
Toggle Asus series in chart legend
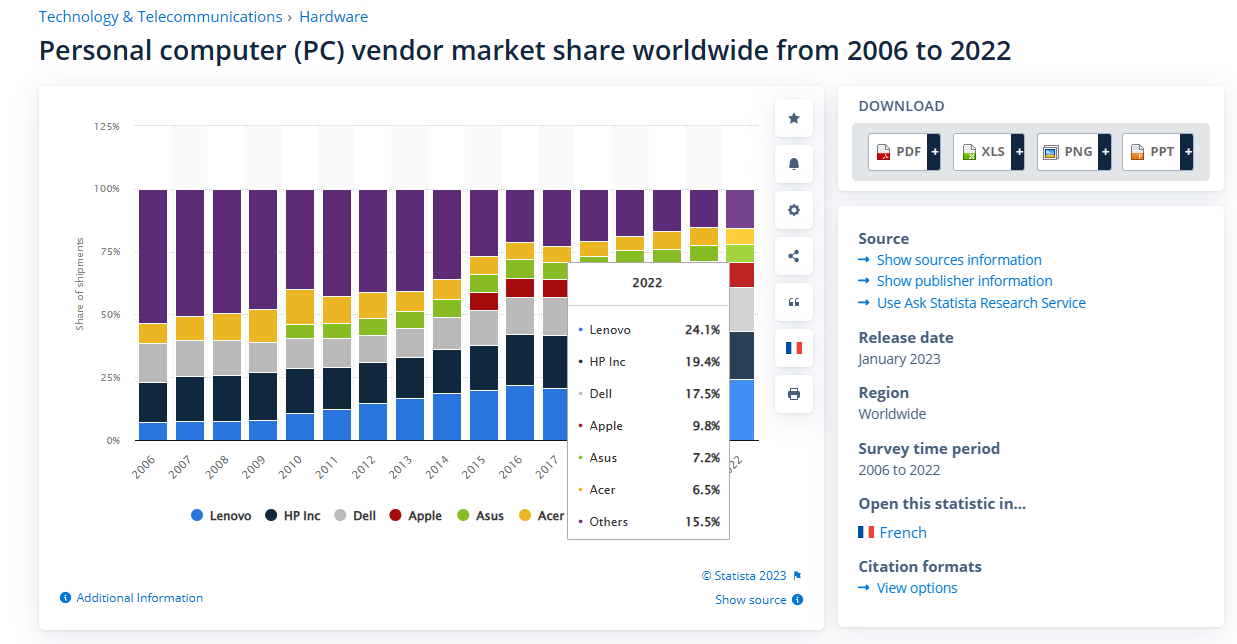[480, 516]
